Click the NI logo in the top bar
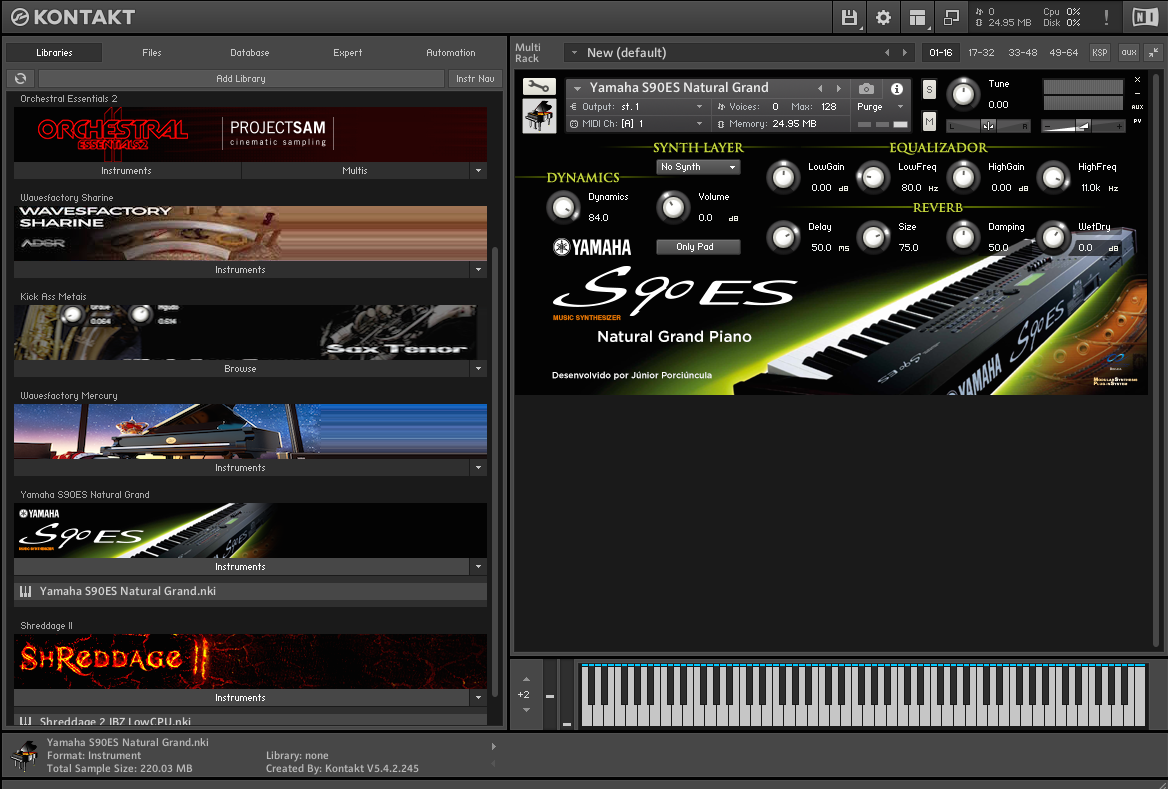The width and height of the screenshot is (1168, 789). coord(1145,17)
